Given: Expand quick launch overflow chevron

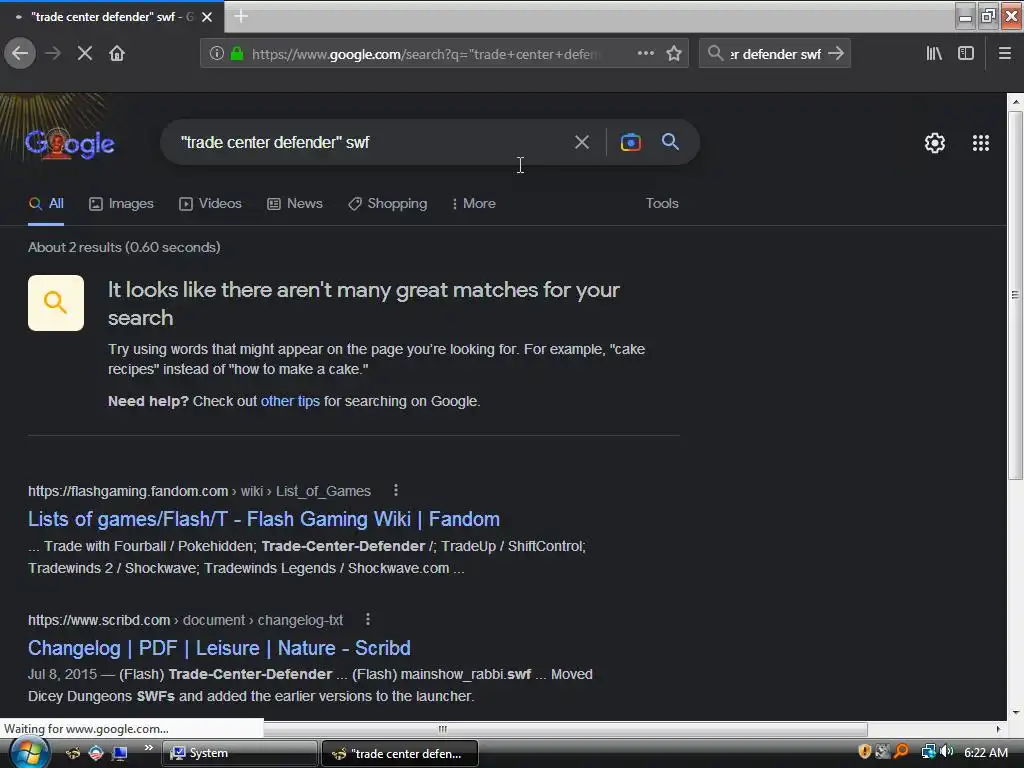Looking at the screenshot, I should tap(149, 748).
